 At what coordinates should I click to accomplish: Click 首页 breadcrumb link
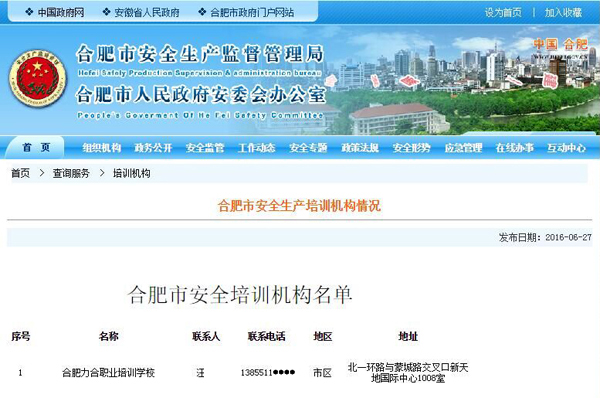20,173
